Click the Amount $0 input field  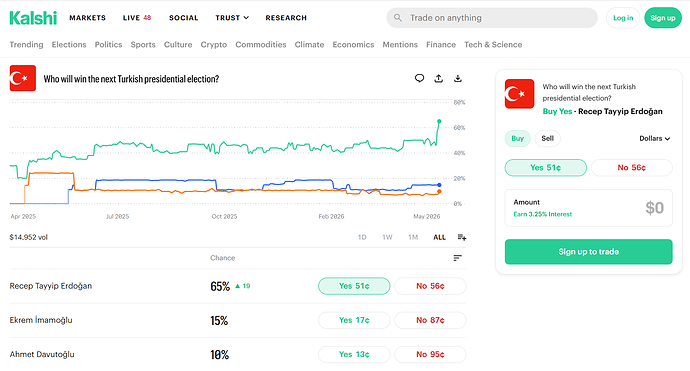click(x=588, y=208)
